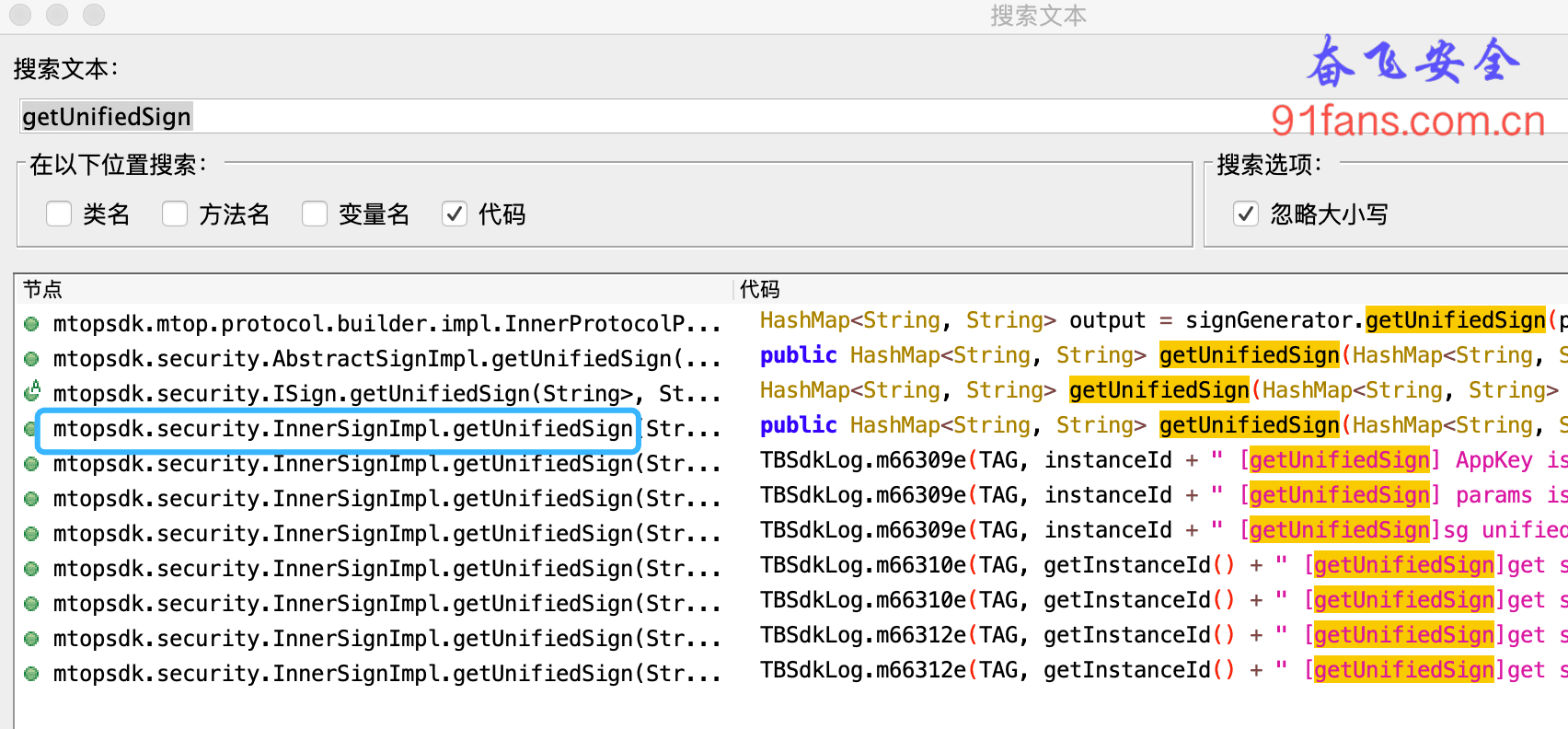Screen dimensions: 1568x729
Task: Enable the 方法名 checkbox
Action: pos(175,214)
